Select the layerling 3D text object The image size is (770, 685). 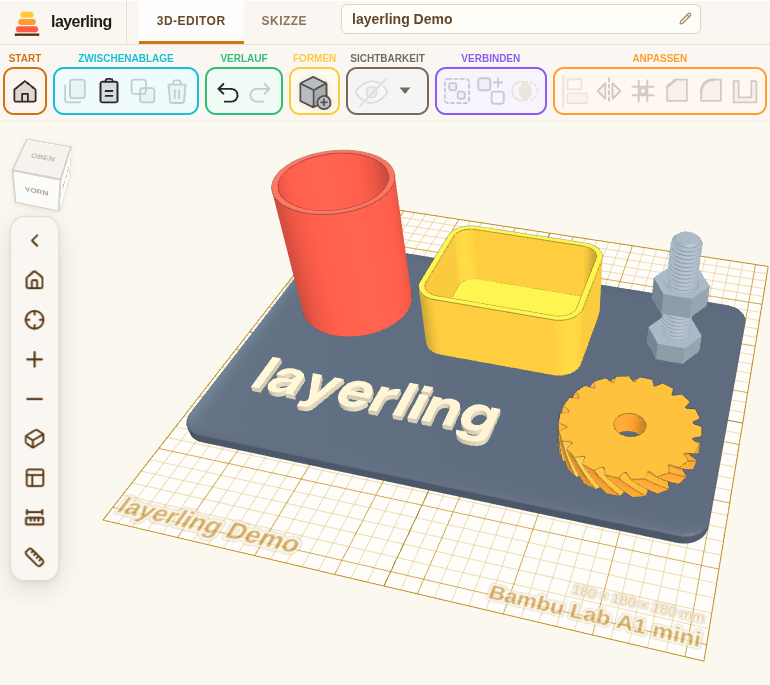(x=376, y=402)
